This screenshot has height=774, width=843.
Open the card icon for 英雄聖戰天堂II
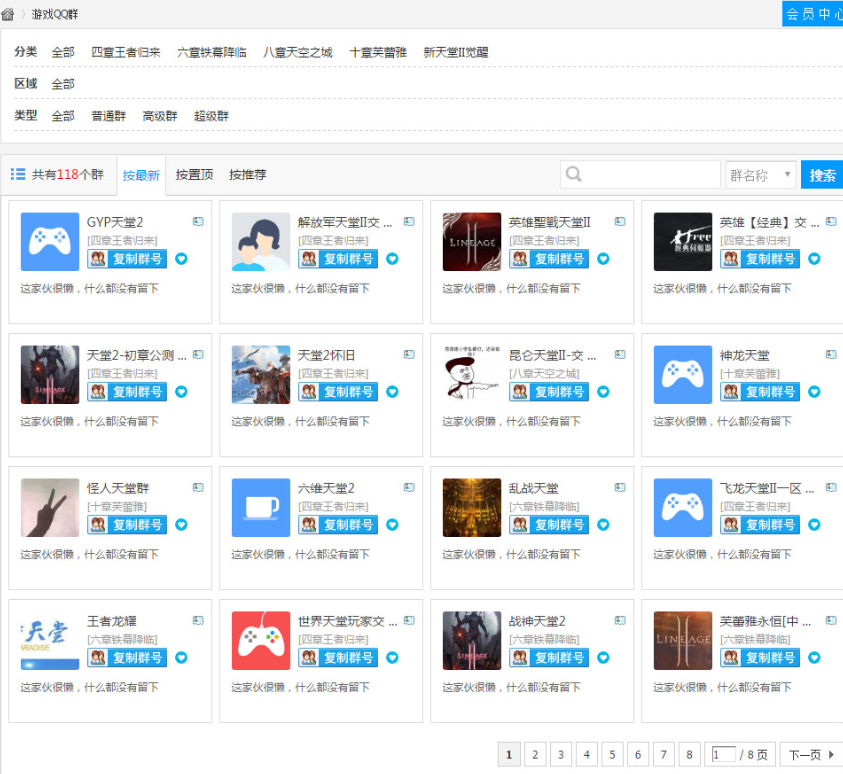(x=620, y=221)
